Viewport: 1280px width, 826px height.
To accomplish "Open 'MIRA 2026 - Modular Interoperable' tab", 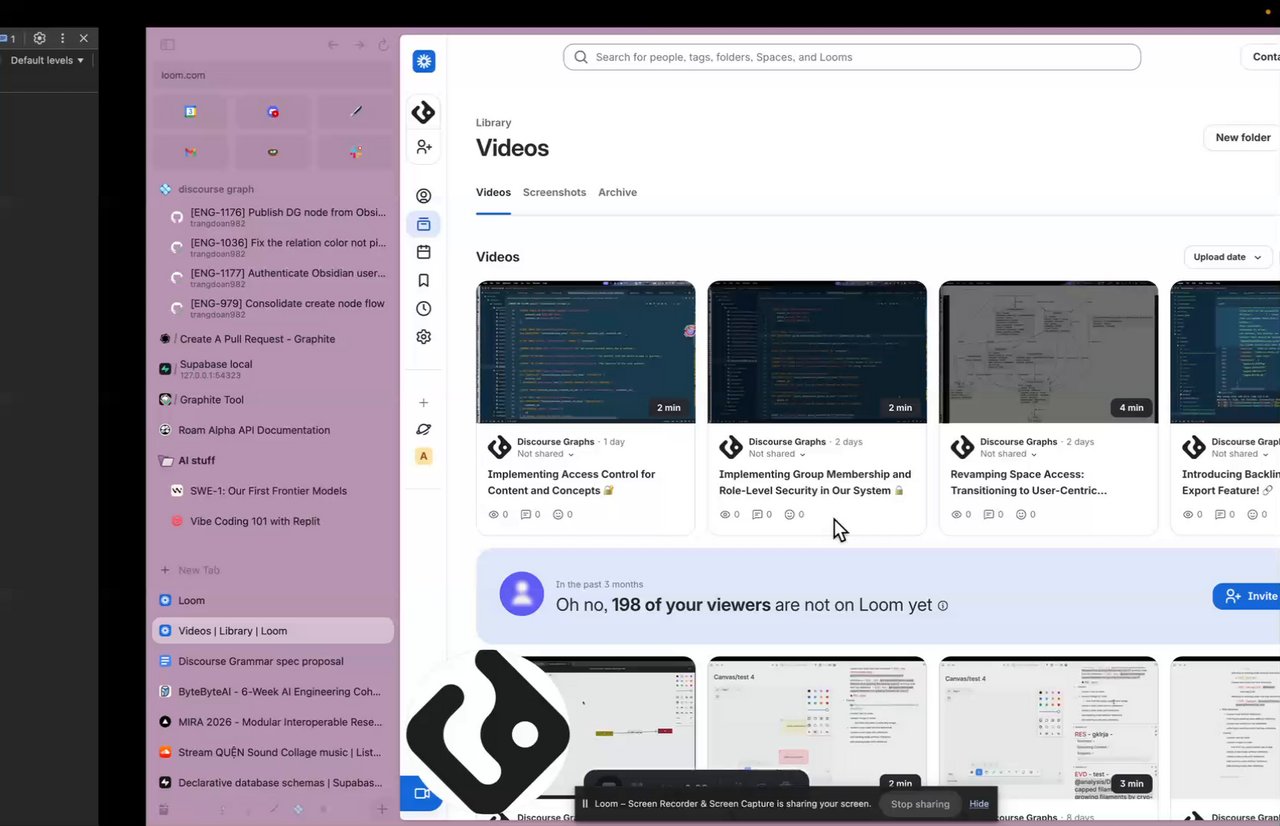I will 272,722.
